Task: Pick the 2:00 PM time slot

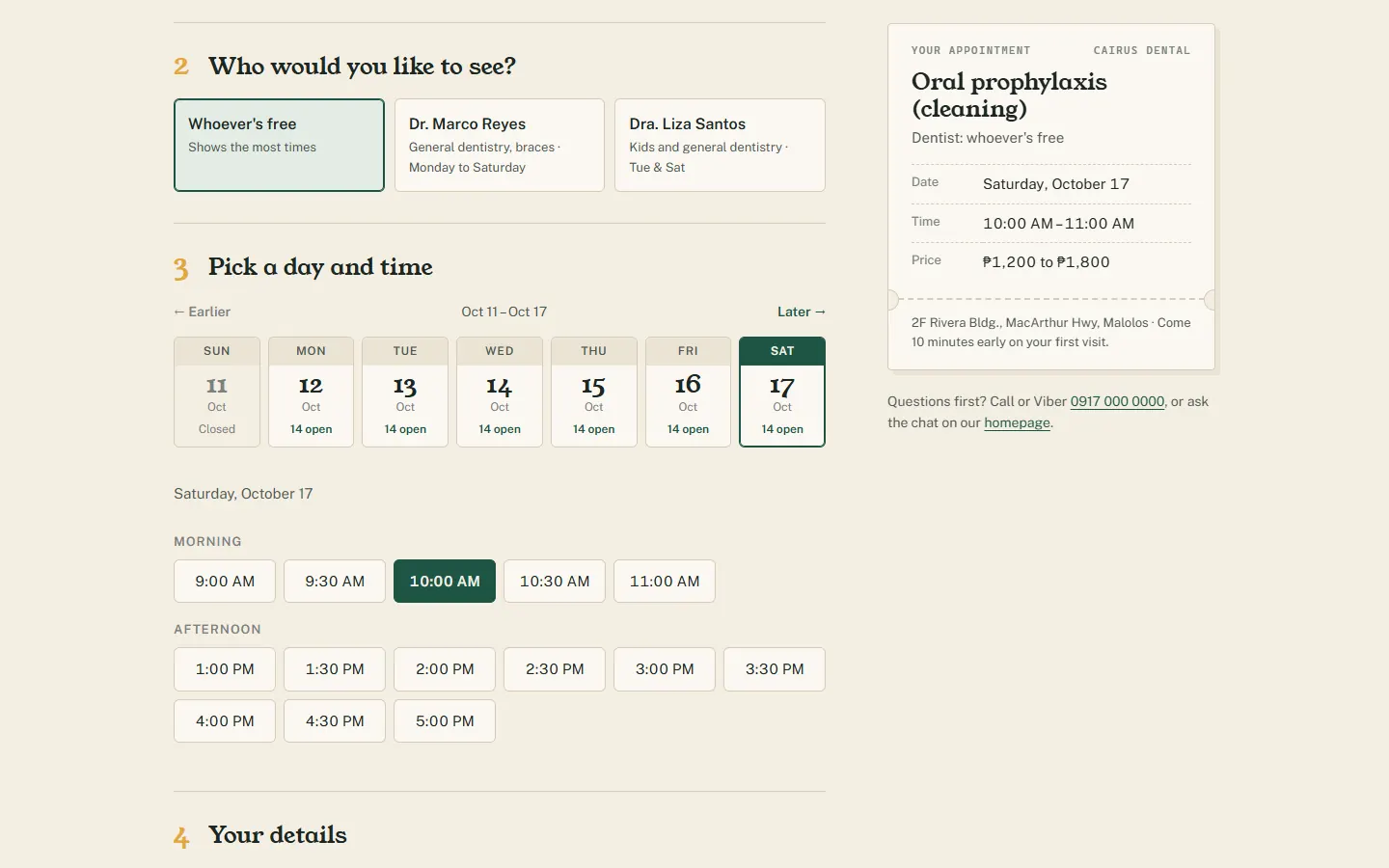Action: click(x=445, y=669)
